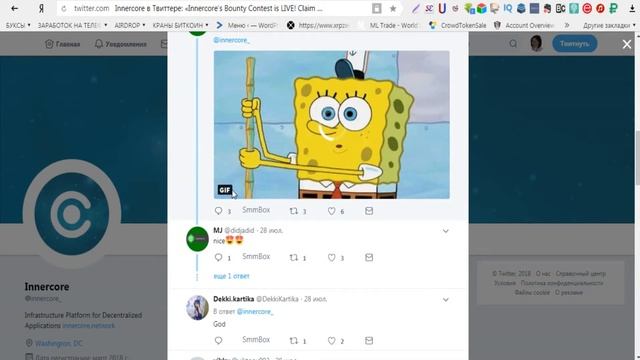Open the Главная tab in Twitter header

[x=62, y=44]
